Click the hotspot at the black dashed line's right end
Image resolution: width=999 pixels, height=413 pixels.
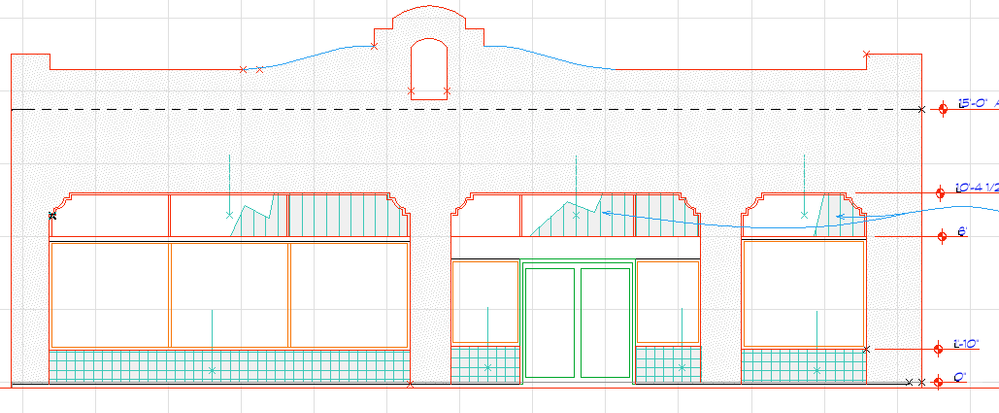(921, 110)
